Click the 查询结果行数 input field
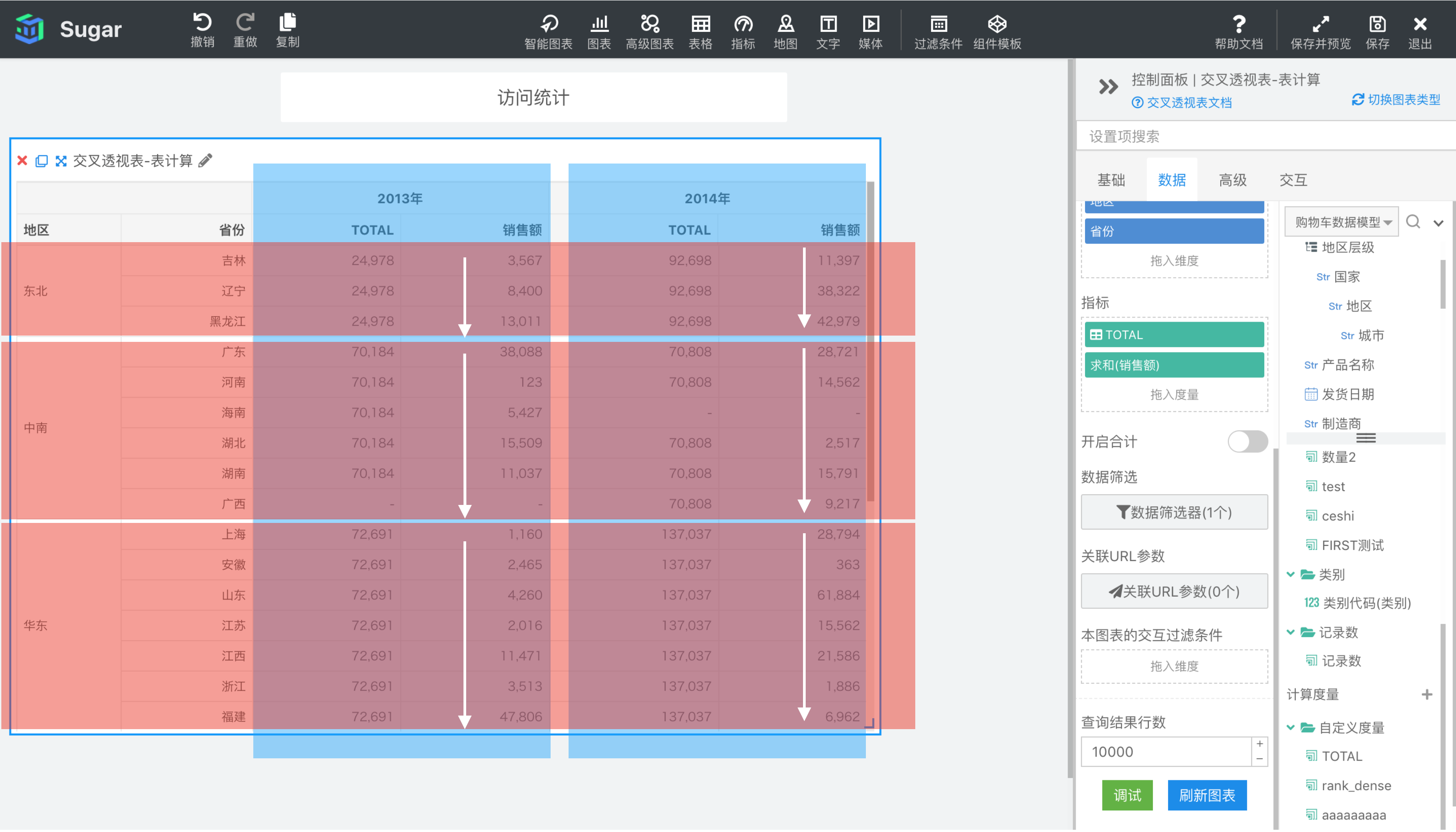This screenshot has height=832, width=1456. coord(1165,752)
